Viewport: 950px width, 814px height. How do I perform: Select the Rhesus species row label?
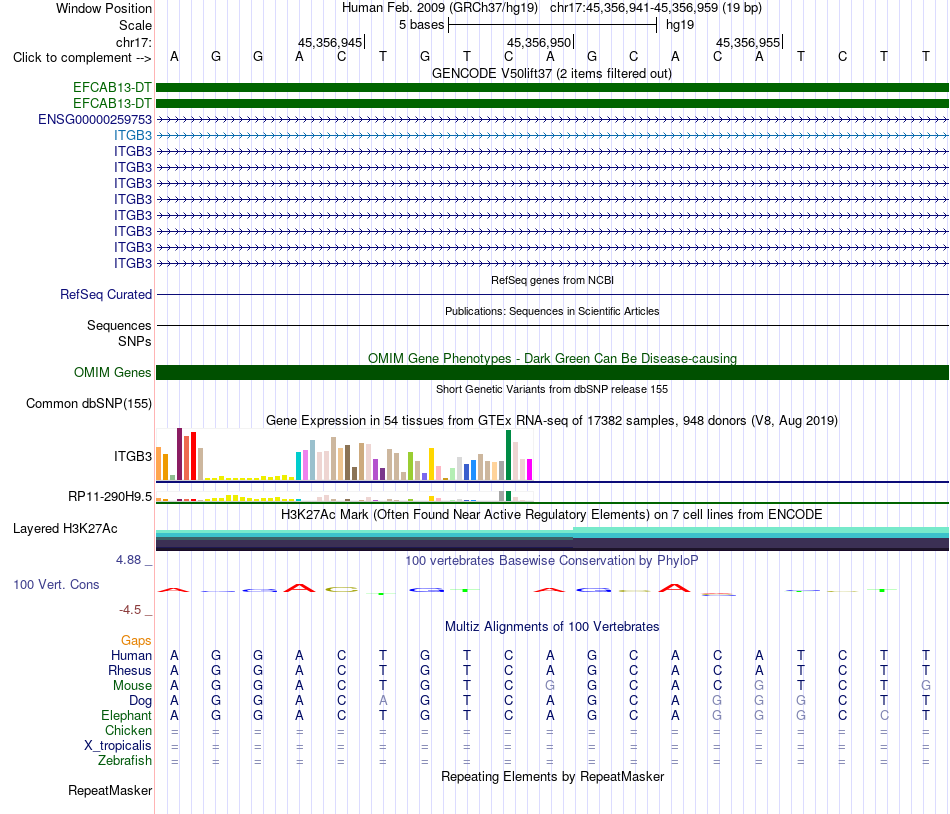click(x=130, y=670)
